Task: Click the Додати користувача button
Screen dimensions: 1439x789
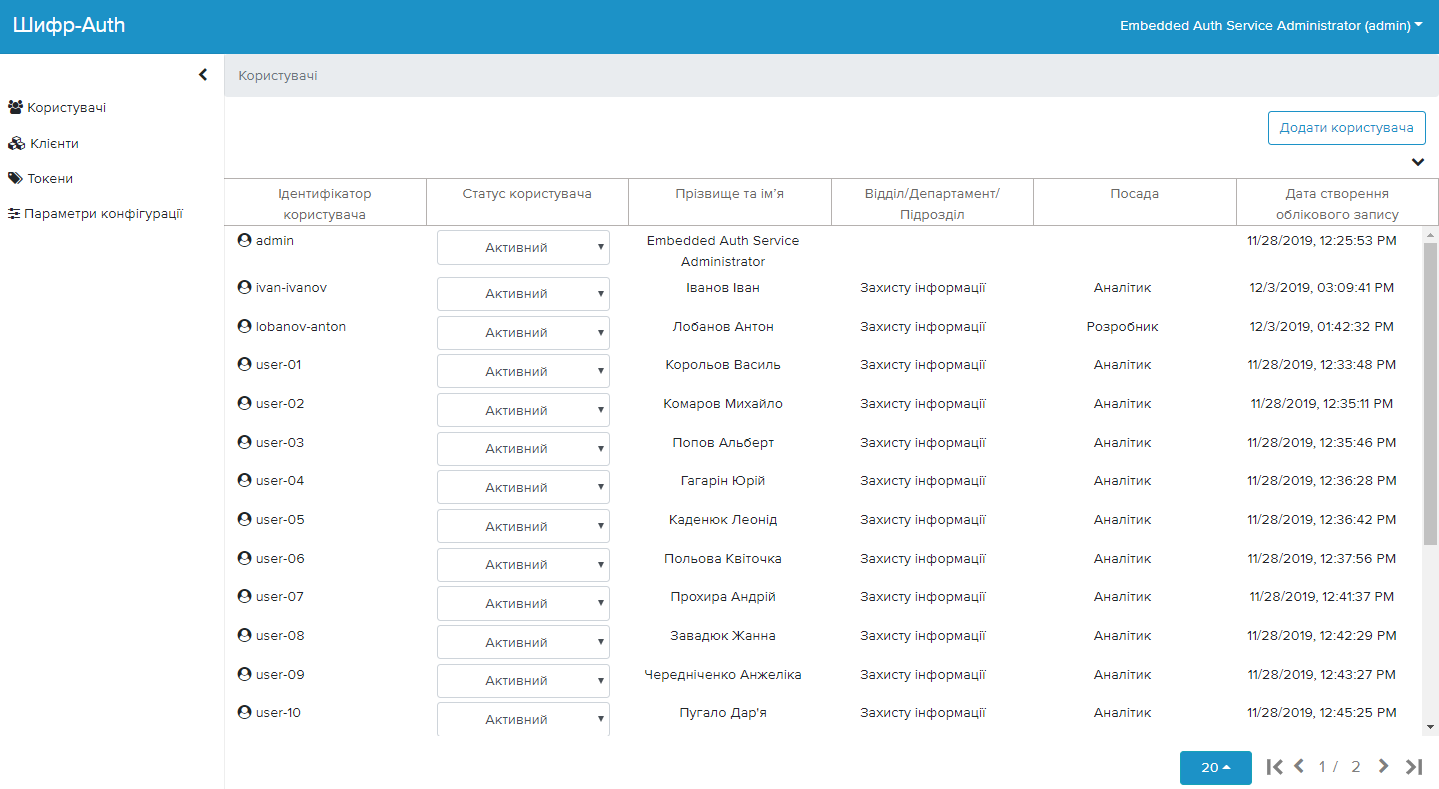Action: [x=1346, y=127]
